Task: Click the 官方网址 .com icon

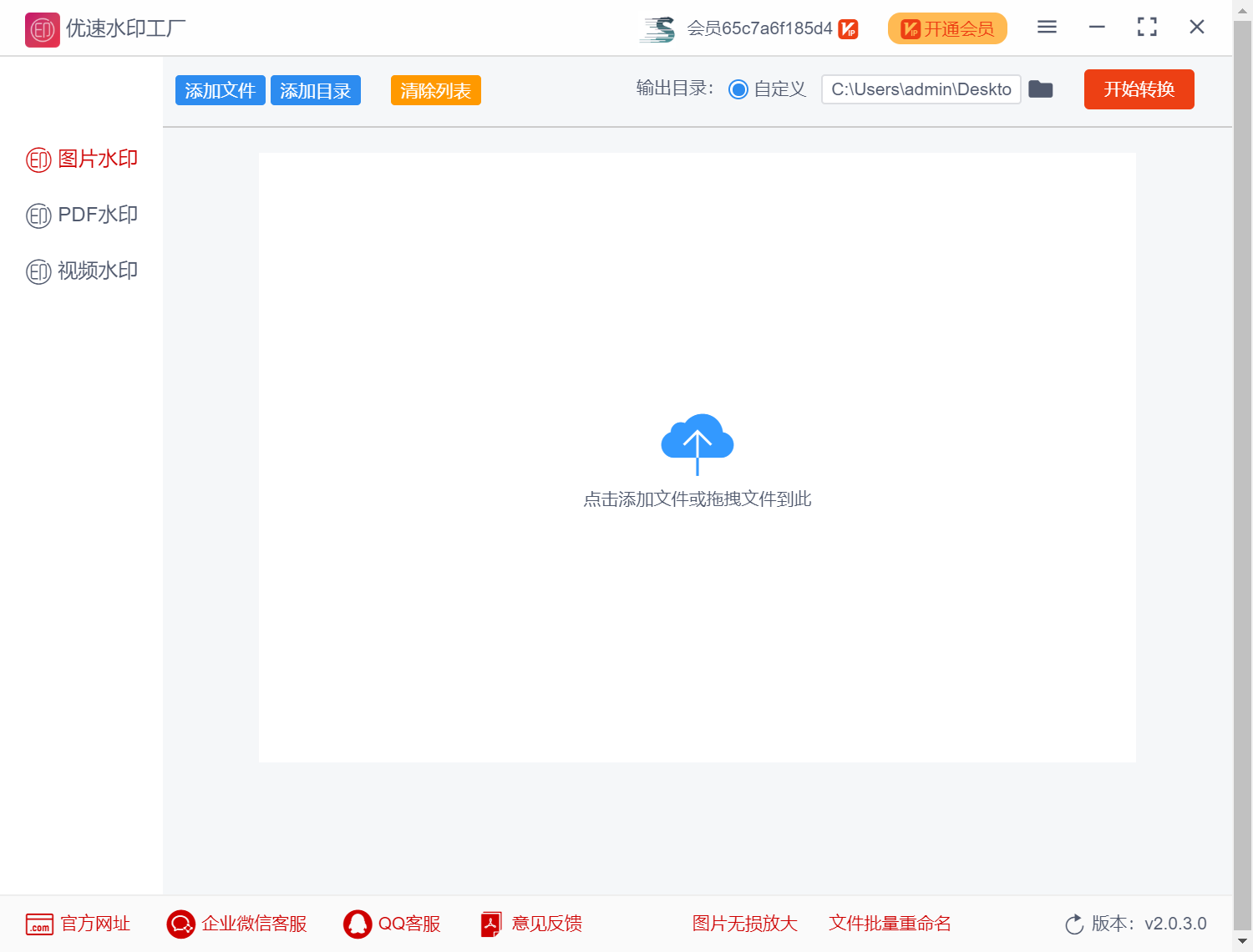Action: tap(39, 924)
